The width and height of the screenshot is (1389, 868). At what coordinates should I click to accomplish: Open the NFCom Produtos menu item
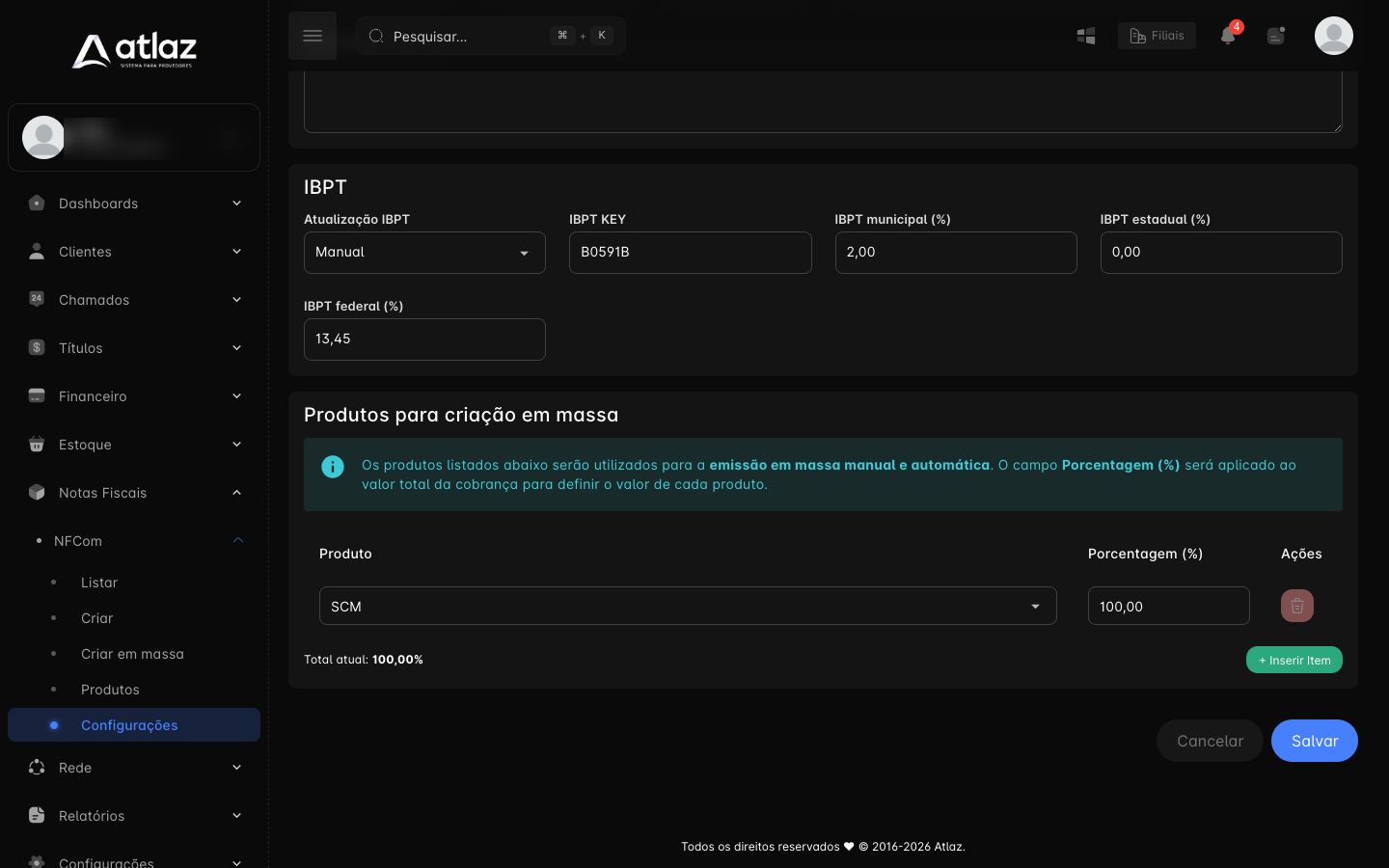click(110, 690)
